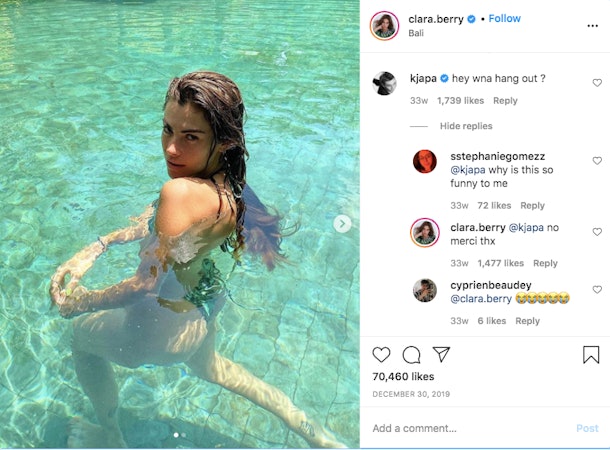Like clara.berry's reply with the heart
Viewport: 610px width, 450px height.
[597, 232]
